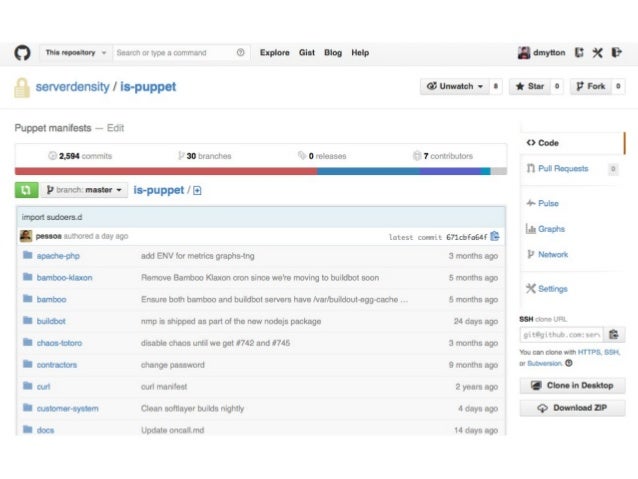The image size is (638, 479).
Task: Click the is-puppet repository title link
Action: pyautogui.click(x=148, y=87)
